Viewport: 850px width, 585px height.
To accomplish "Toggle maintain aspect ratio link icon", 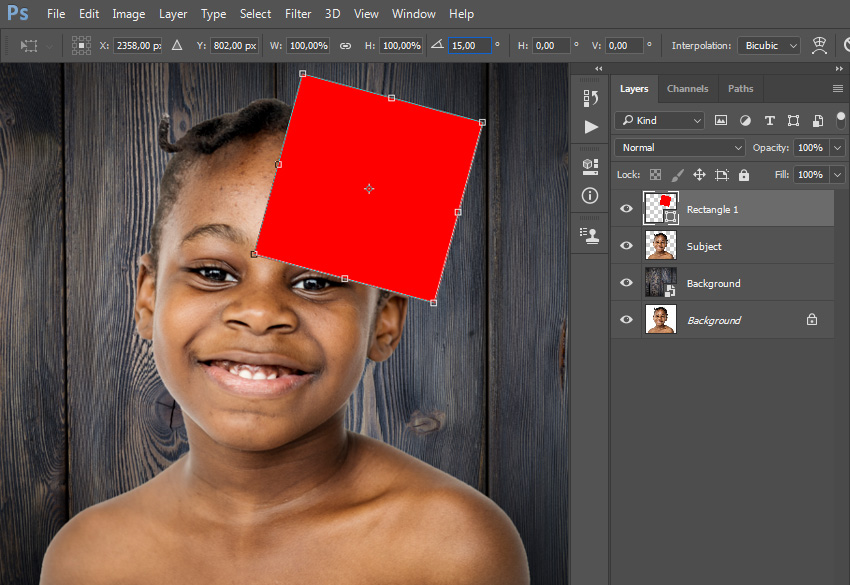I will (x=345, y=46).
